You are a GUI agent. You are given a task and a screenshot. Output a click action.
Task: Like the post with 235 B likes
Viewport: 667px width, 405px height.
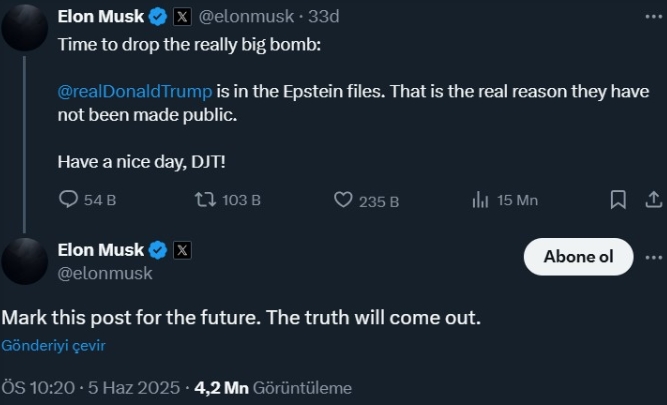tap(366, 200)
